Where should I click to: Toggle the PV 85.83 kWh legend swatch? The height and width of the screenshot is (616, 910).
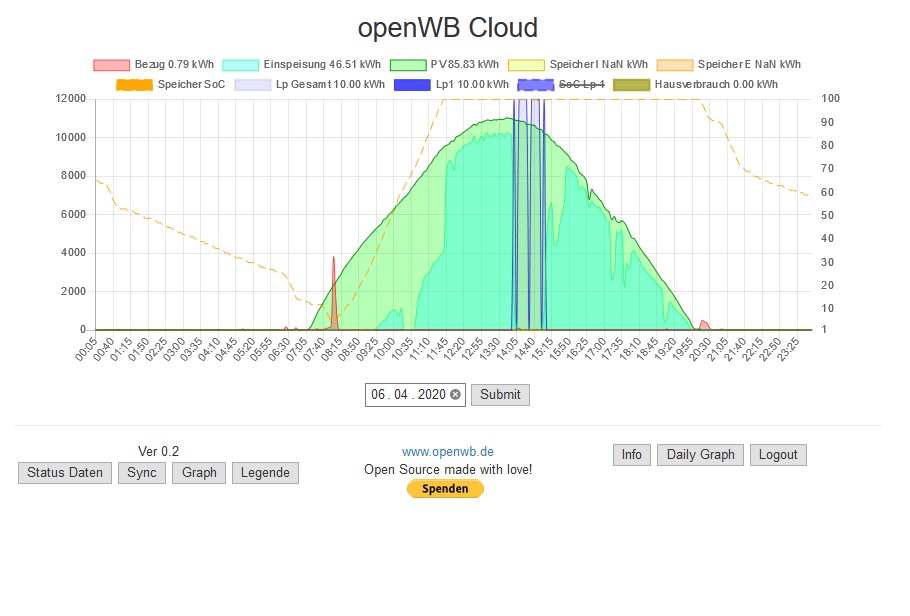(408, 65)
